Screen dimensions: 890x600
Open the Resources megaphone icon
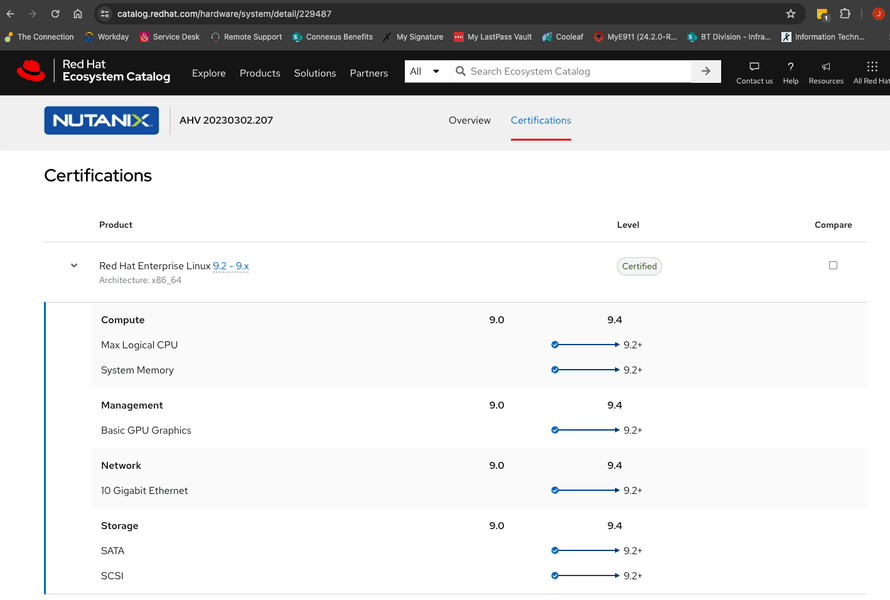(x=826, y=67)
